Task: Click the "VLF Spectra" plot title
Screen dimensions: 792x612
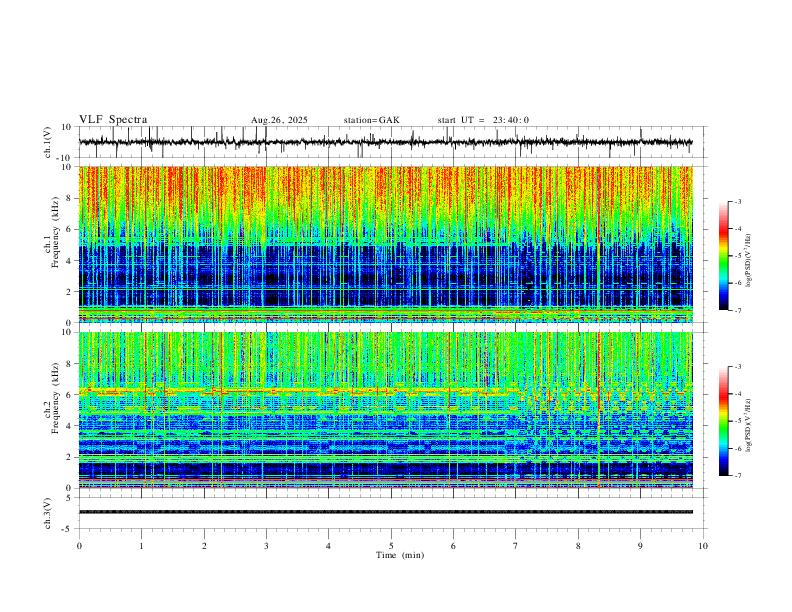Action: click(113, 120)
